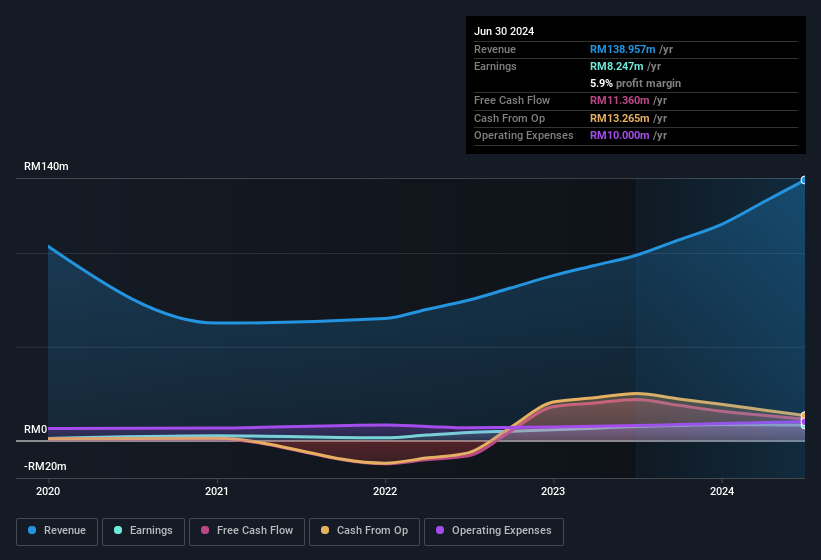Click the Revenue endpoint marker on the blue line
The image size is (821, 560).
click(x=804, y=180)
